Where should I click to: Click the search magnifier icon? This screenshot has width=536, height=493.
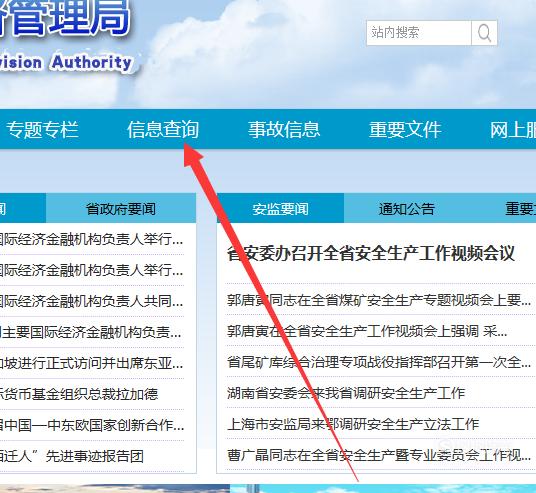click(x=484, y=33)
